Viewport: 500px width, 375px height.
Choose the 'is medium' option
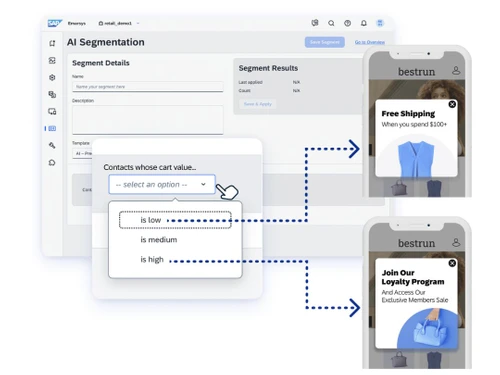point(159,240)
